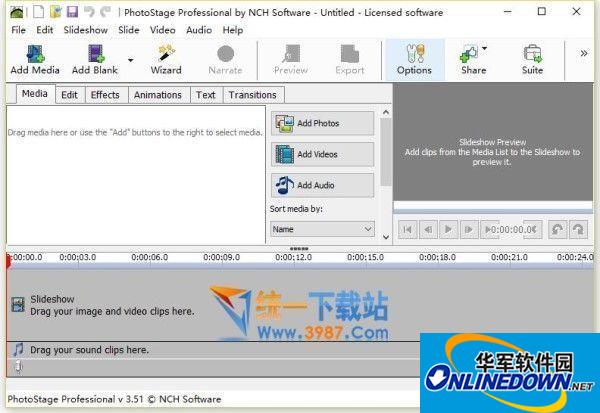
Task: Expand the Add Blank dropdown arrow
Action: (x=130, y=60)
